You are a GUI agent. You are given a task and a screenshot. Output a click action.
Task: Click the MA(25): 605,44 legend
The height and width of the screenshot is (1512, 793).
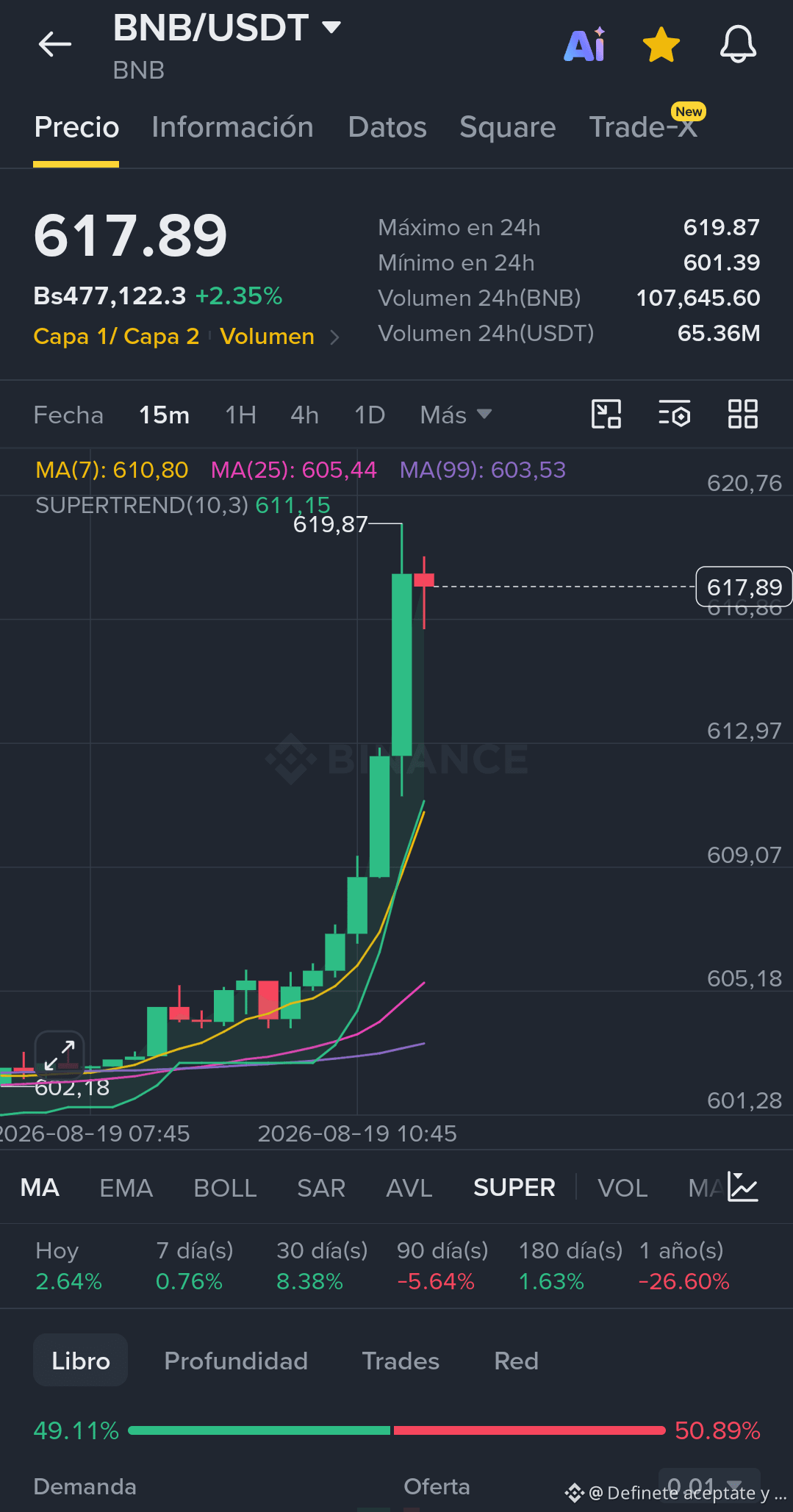pos(293,470)
